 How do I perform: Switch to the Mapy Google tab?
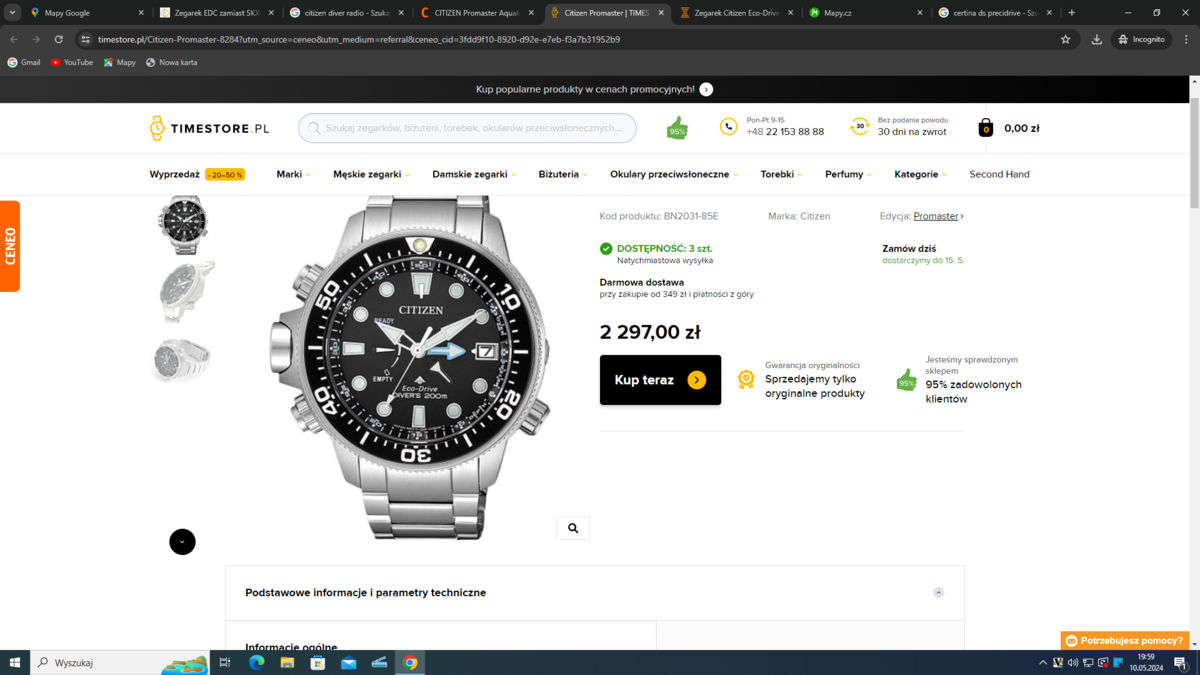85,13
